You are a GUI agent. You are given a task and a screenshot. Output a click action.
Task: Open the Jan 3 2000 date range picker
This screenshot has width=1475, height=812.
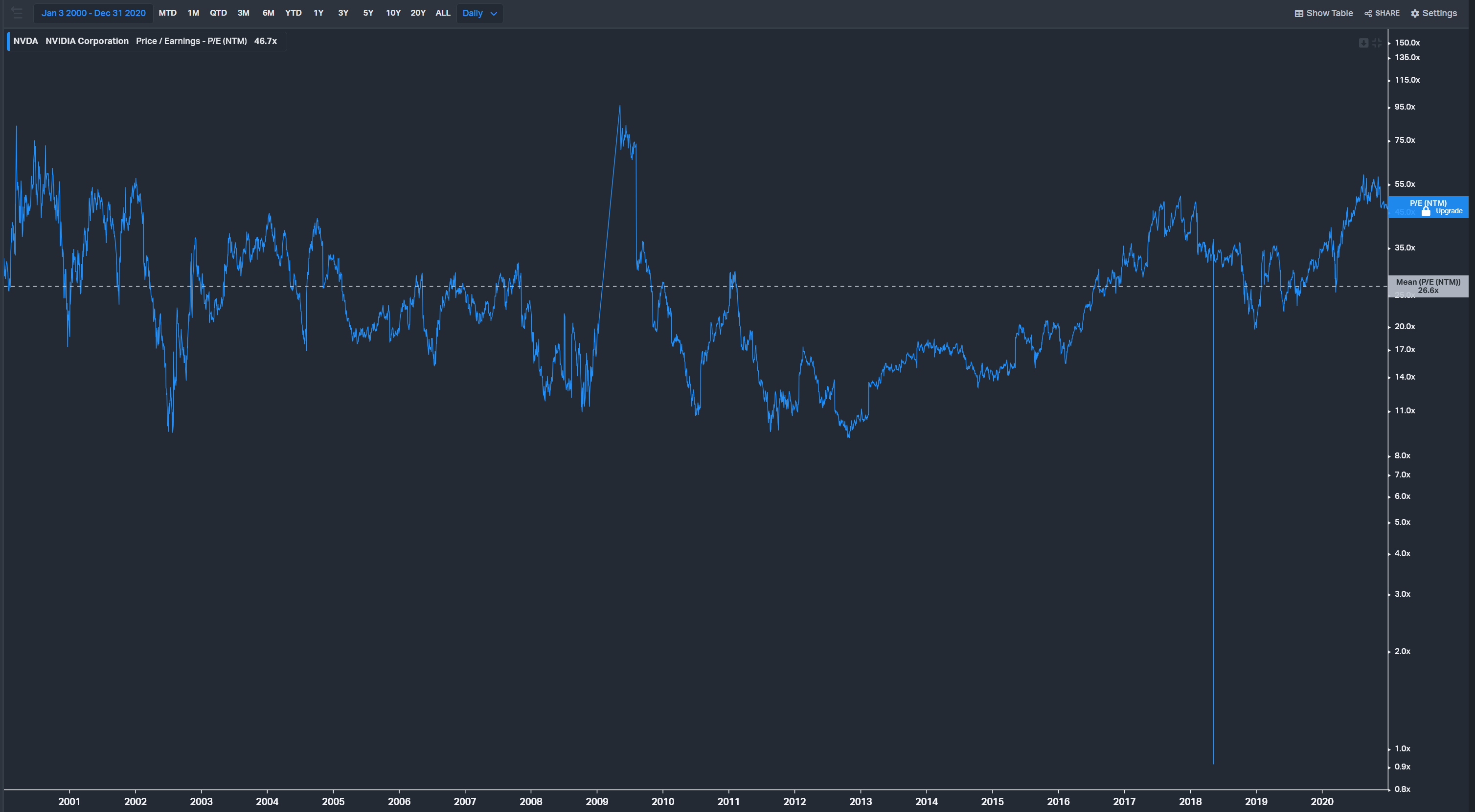click(93, 13)
